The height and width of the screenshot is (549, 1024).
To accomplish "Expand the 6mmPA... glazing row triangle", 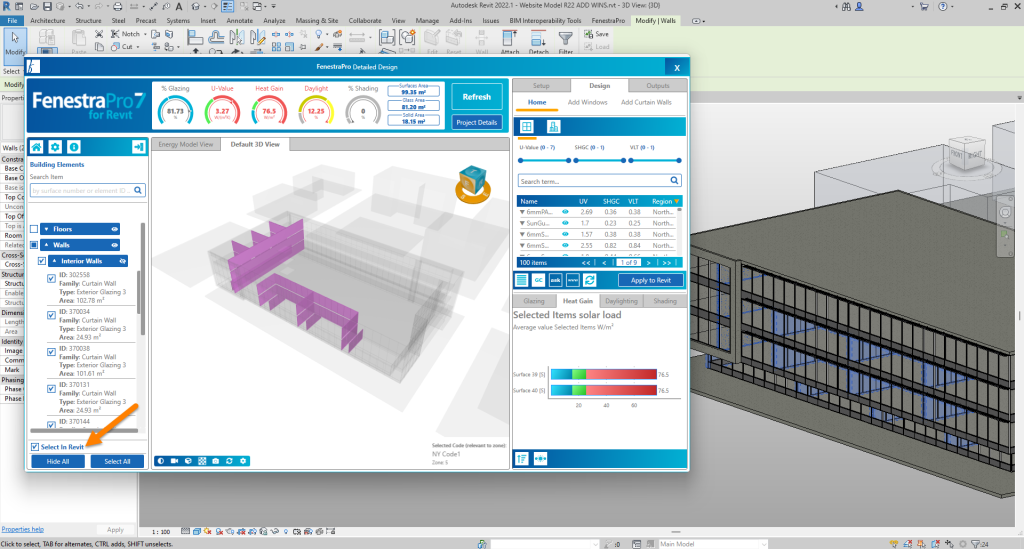I will (522, 212).
